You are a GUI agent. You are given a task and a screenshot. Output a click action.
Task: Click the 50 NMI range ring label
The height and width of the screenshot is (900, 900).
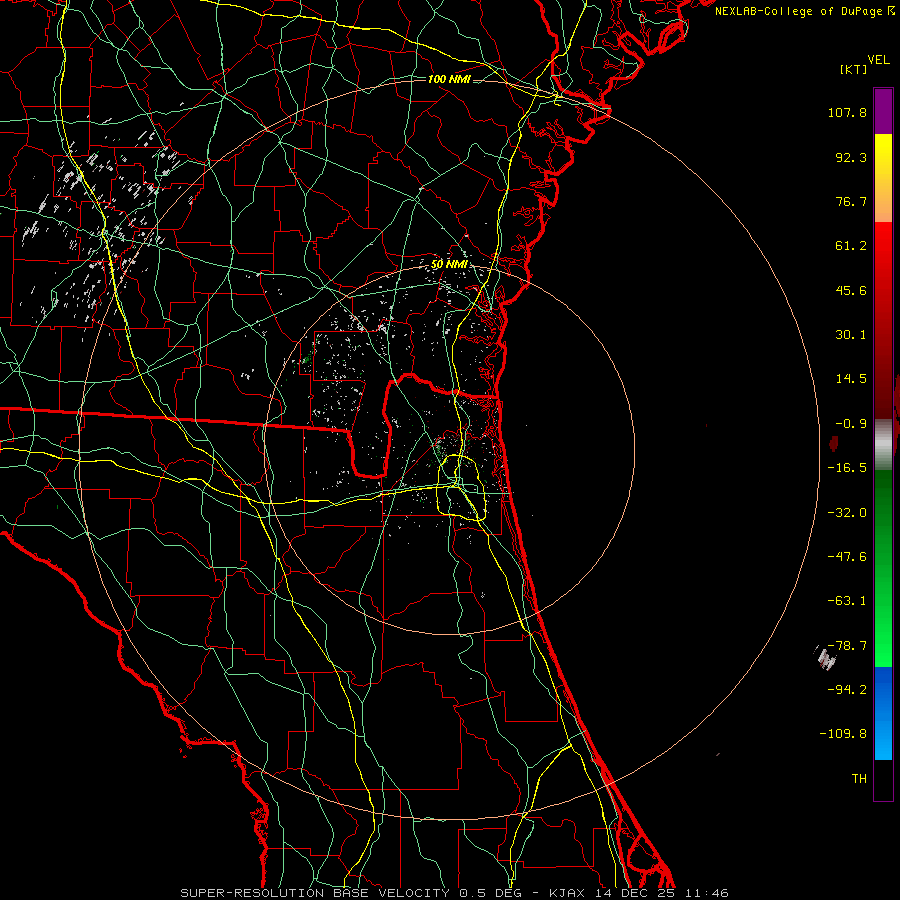[449, 265]
